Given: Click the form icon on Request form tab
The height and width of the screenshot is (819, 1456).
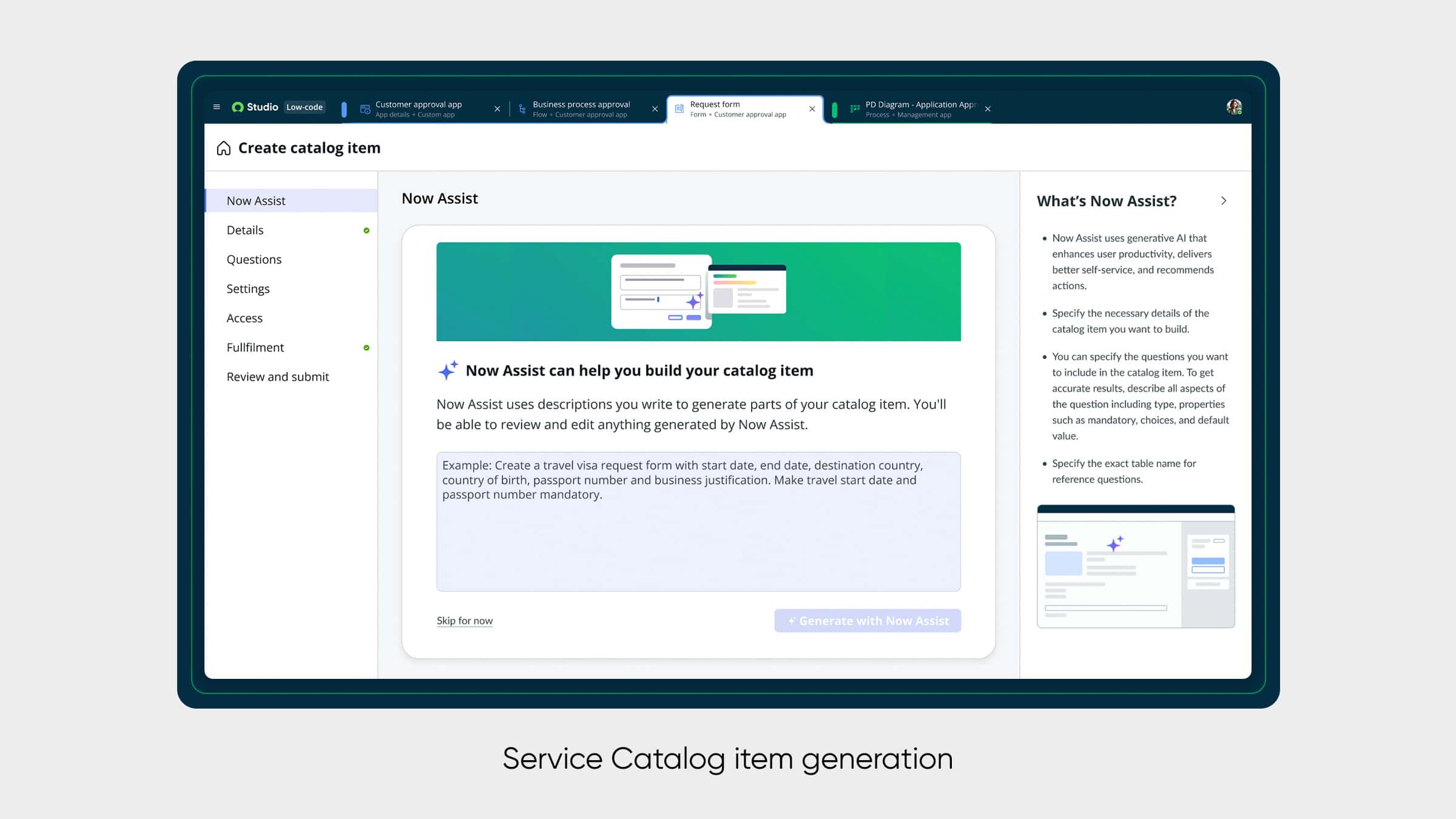Looking at the screenshot, I should click(x=679, y=109).
